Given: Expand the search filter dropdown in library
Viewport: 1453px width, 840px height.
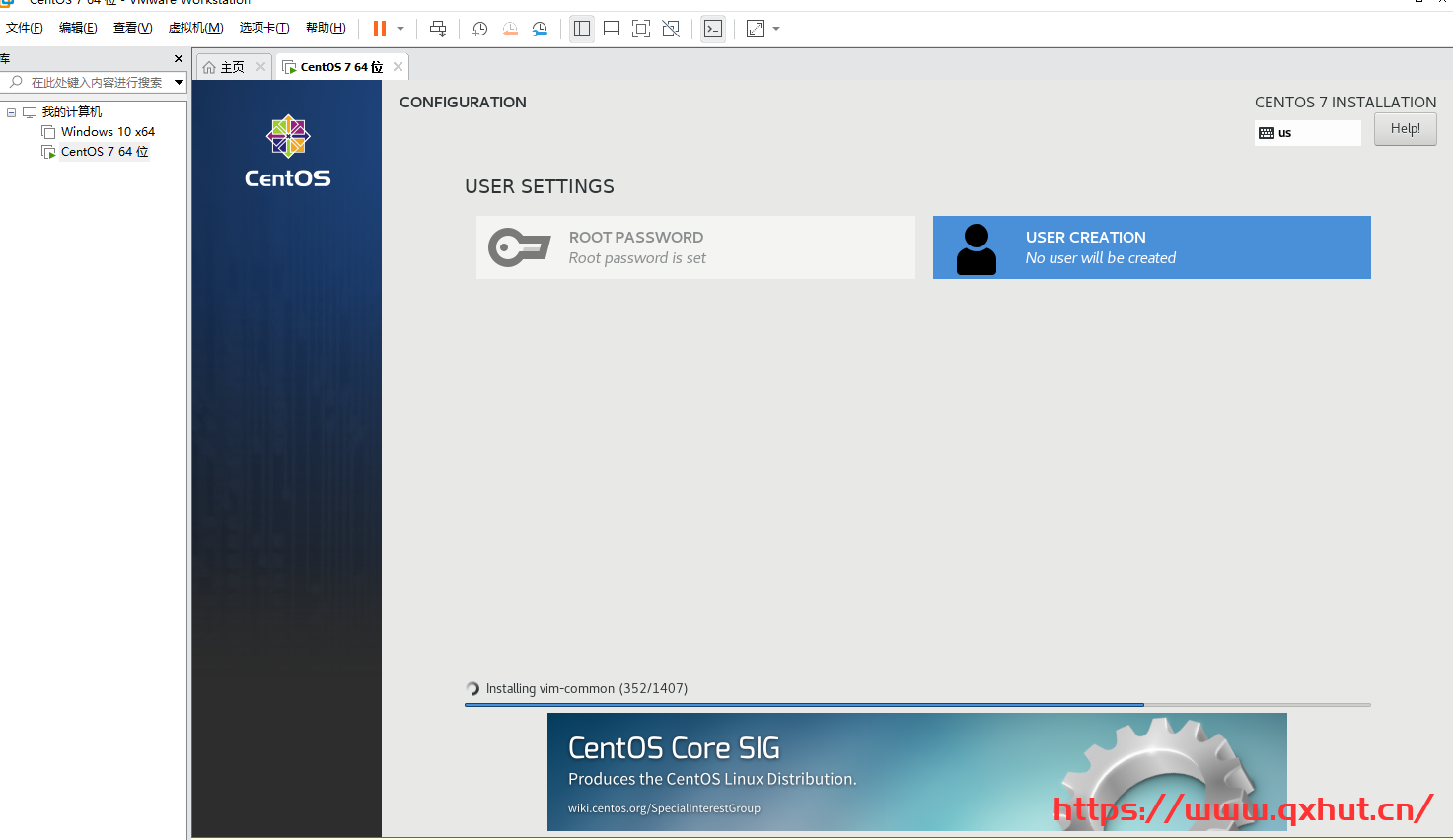Looking at the screenshot, I should click(x=179, y=83).
